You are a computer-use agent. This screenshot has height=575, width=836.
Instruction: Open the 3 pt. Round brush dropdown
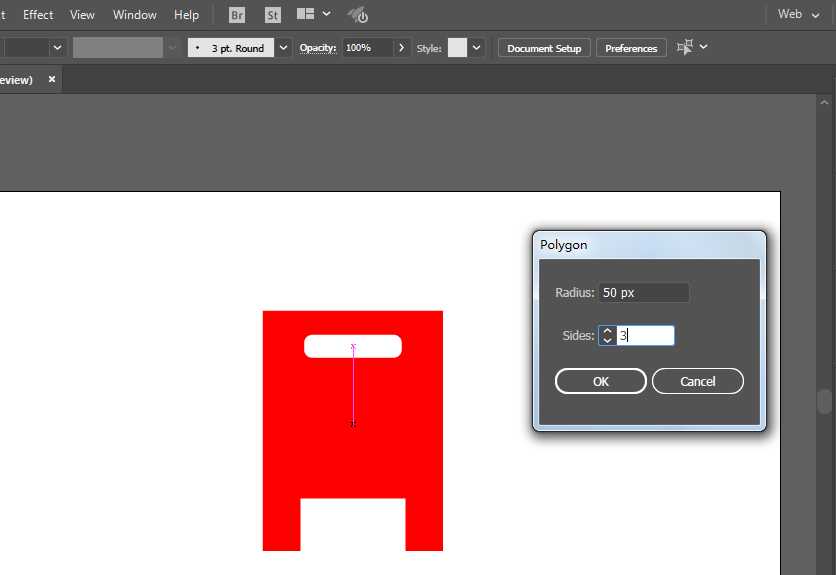pos(284,48)
